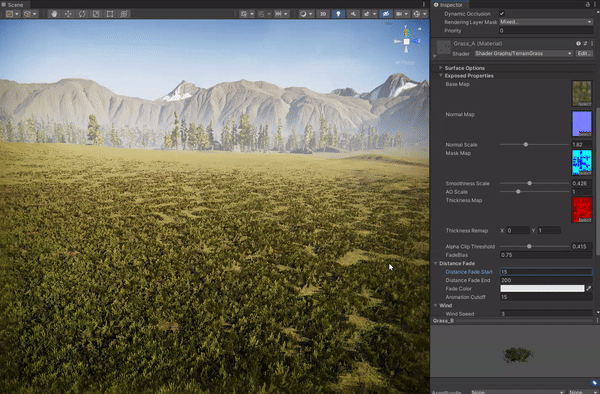
Task: Open the scene effects dropdown arrow
Action: [x=374, y=14]
